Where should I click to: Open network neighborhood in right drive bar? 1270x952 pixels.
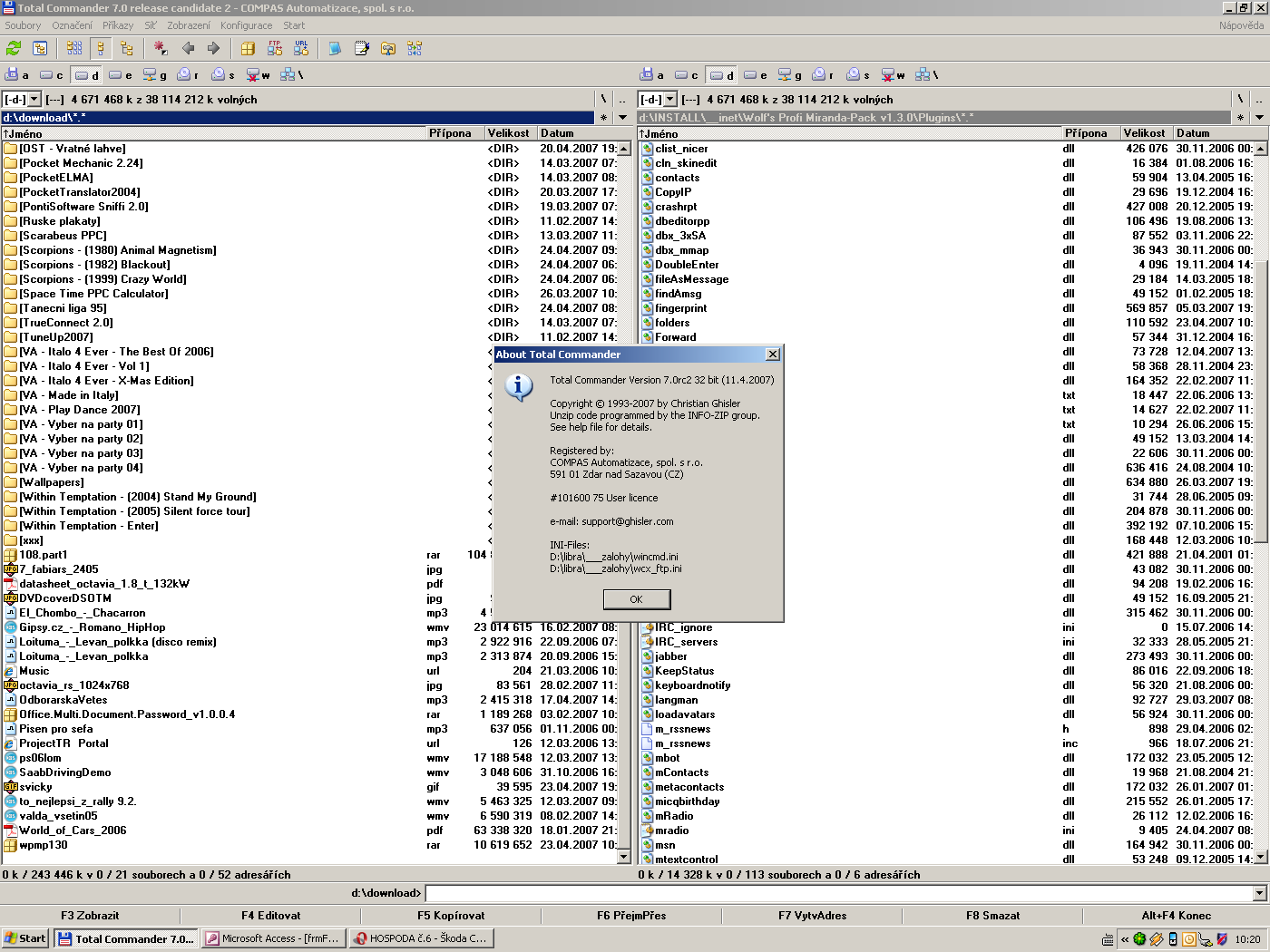tap(927, 75)
